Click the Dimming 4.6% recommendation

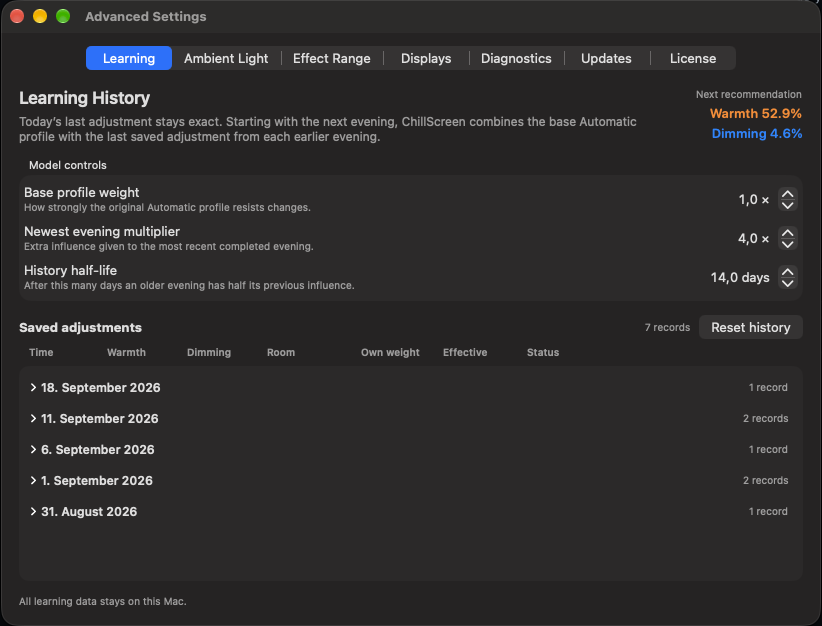pyautogui.click(x=756, y=134)
